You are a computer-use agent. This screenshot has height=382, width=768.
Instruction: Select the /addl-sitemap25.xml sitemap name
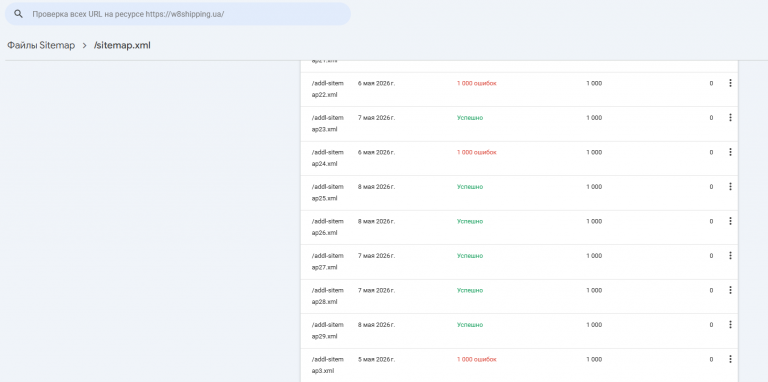(328, 192)
